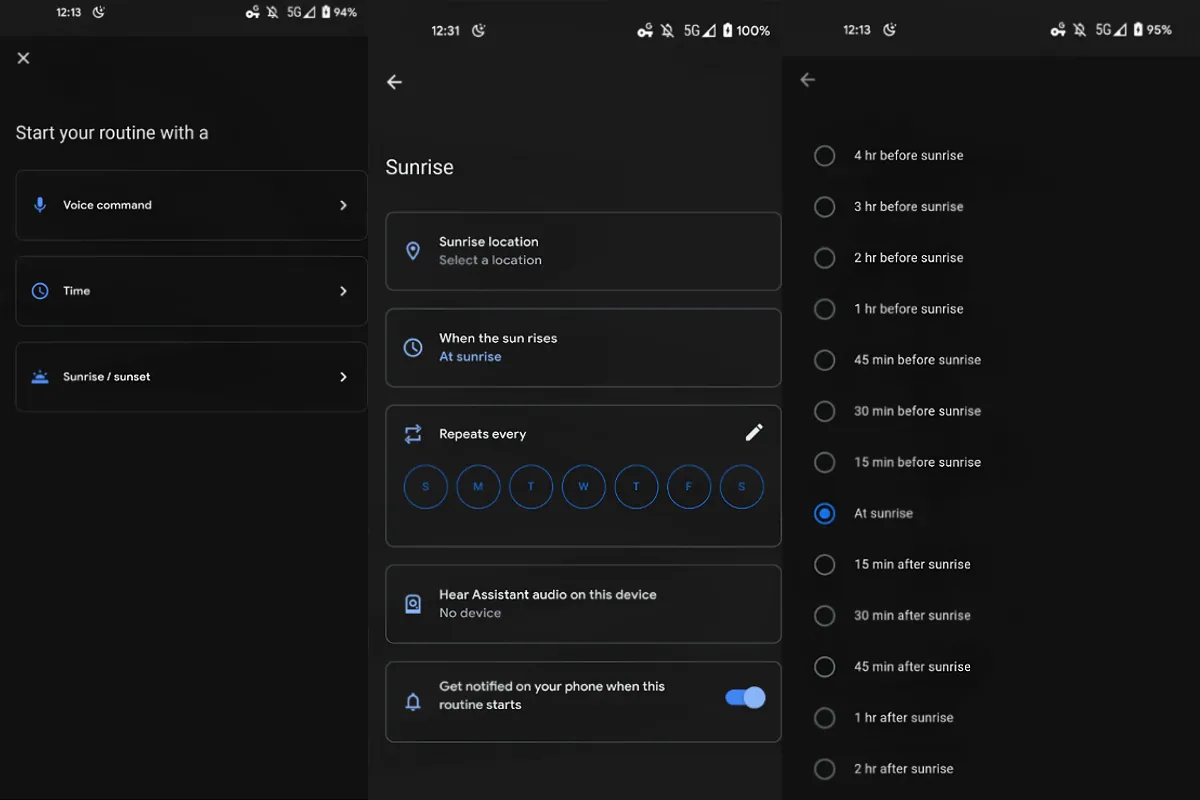1200x800 pixels.
Task: Tap the location pin icon
Action: coord(413,251)
